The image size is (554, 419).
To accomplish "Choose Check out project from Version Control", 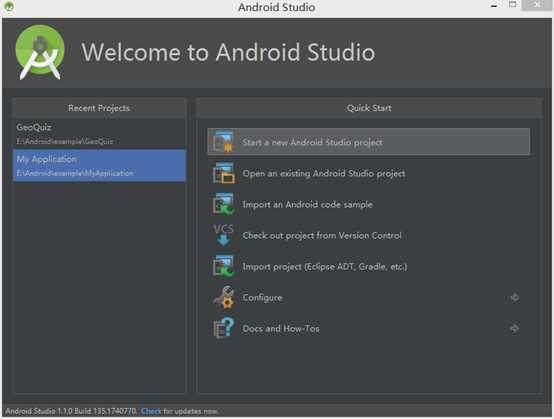I will [x=369, y=236].
